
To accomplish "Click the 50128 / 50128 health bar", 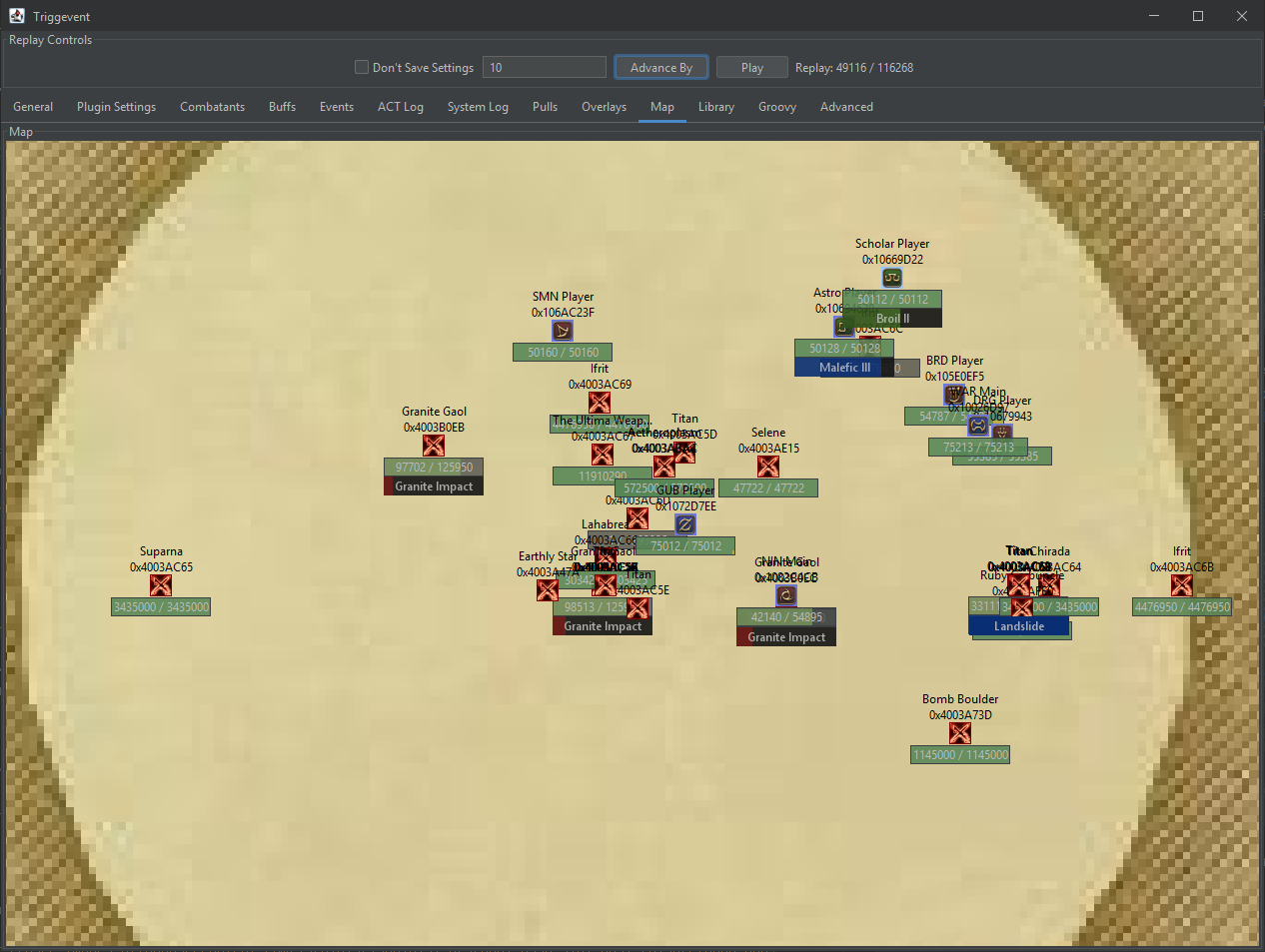I will pos(844,348).
